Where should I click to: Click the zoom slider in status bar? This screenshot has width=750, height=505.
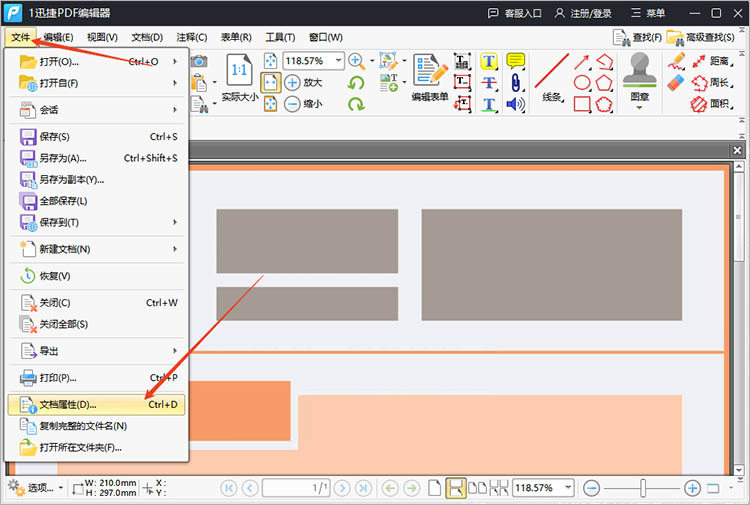point(642,488)
